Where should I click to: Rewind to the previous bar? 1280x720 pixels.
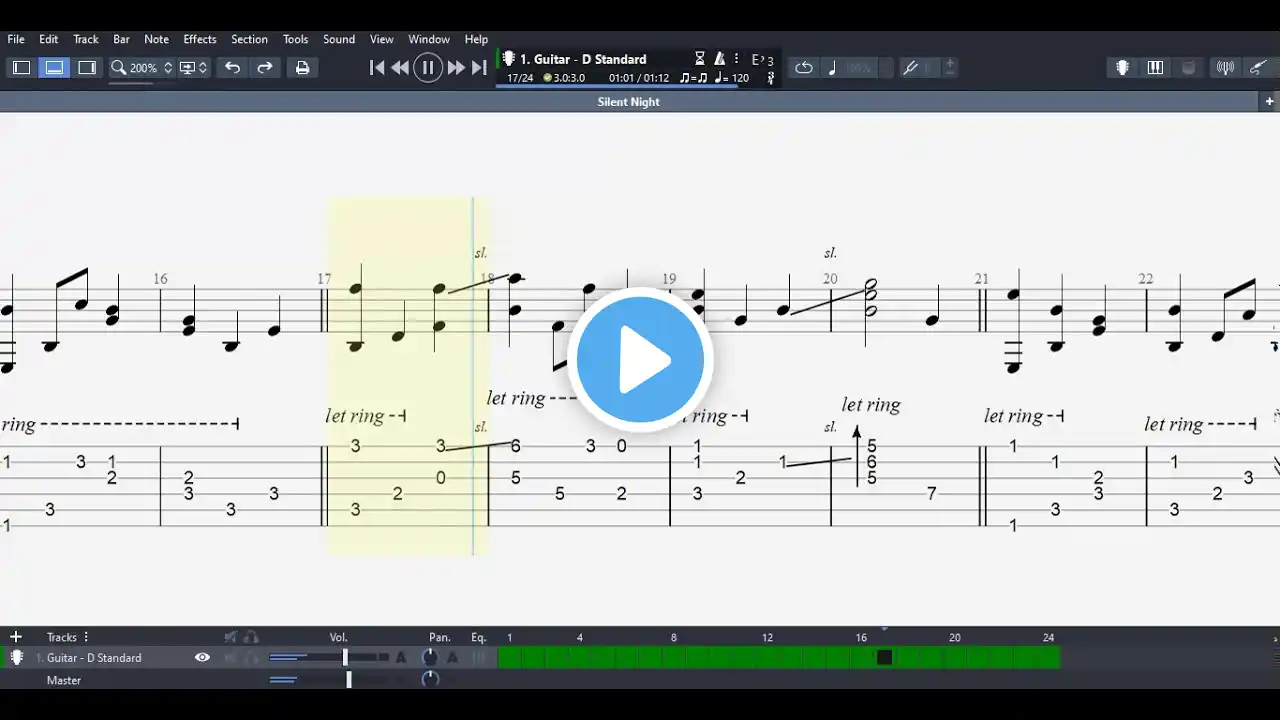click(x=400, y=68)
